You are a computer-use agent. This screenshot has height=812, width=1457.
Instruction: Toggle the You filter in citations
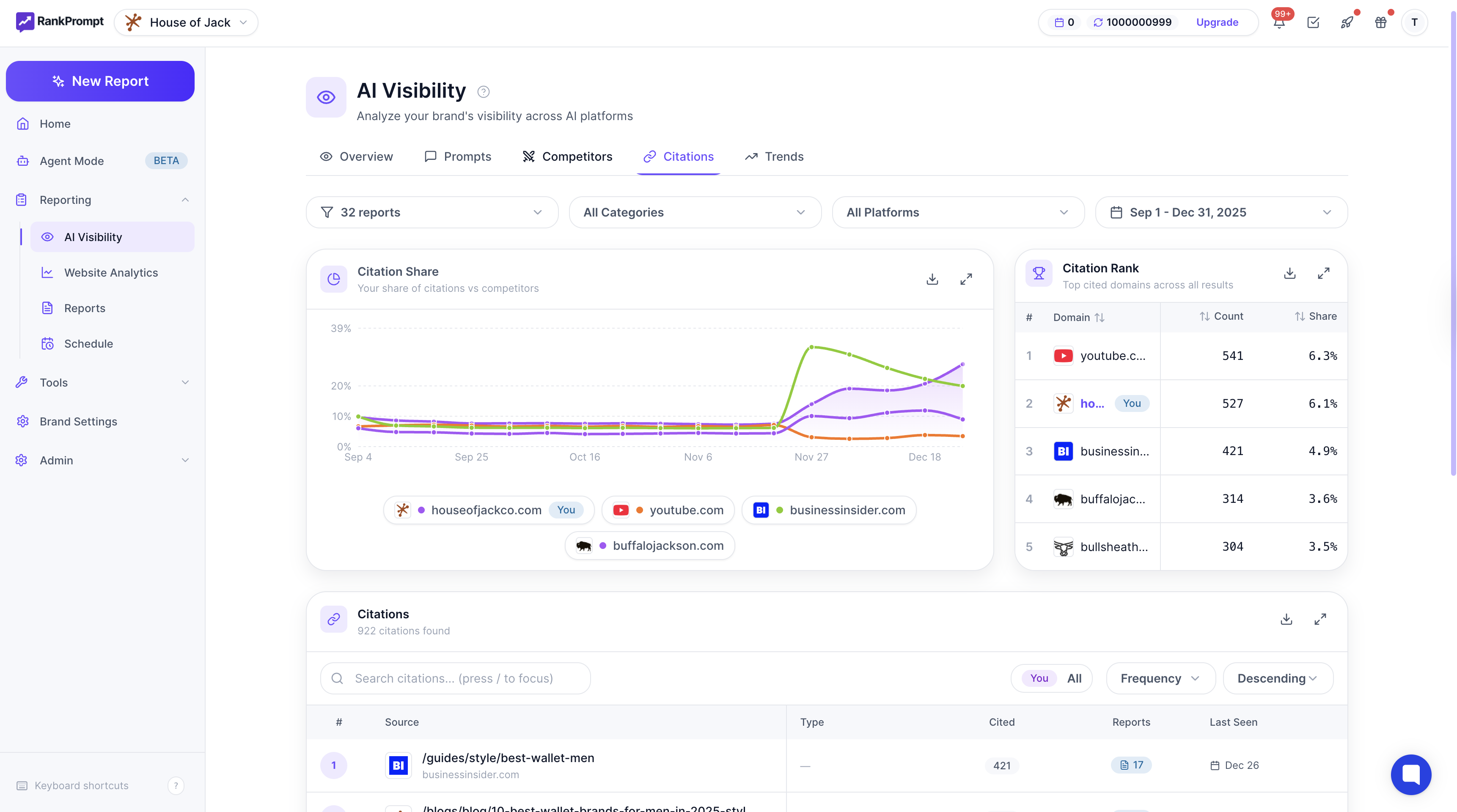(x=1039, y=678)
